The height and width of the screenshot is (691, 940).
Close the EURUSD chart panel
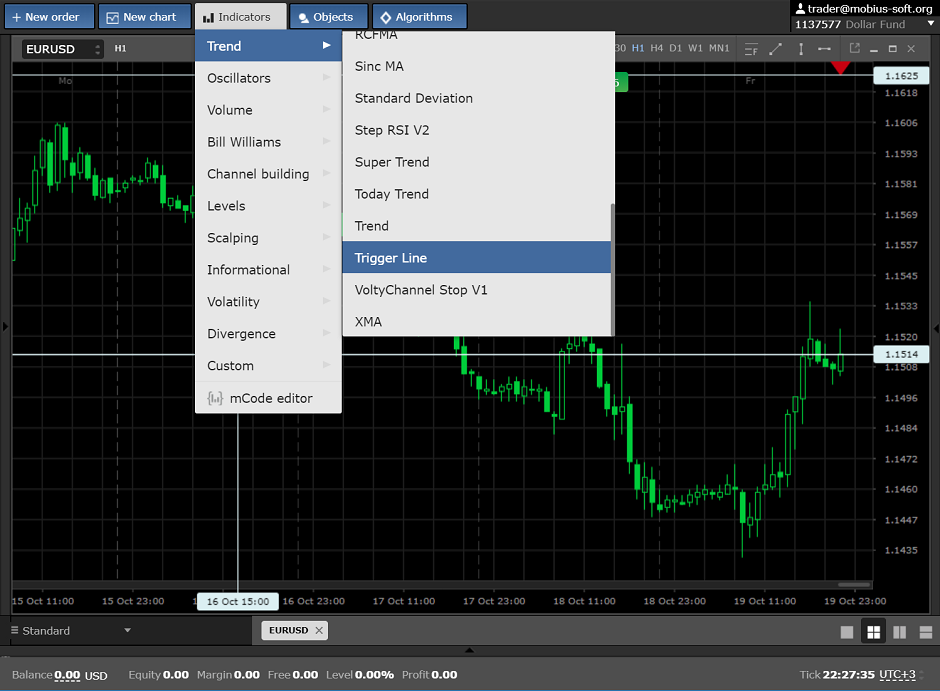(x=911, y=49)
